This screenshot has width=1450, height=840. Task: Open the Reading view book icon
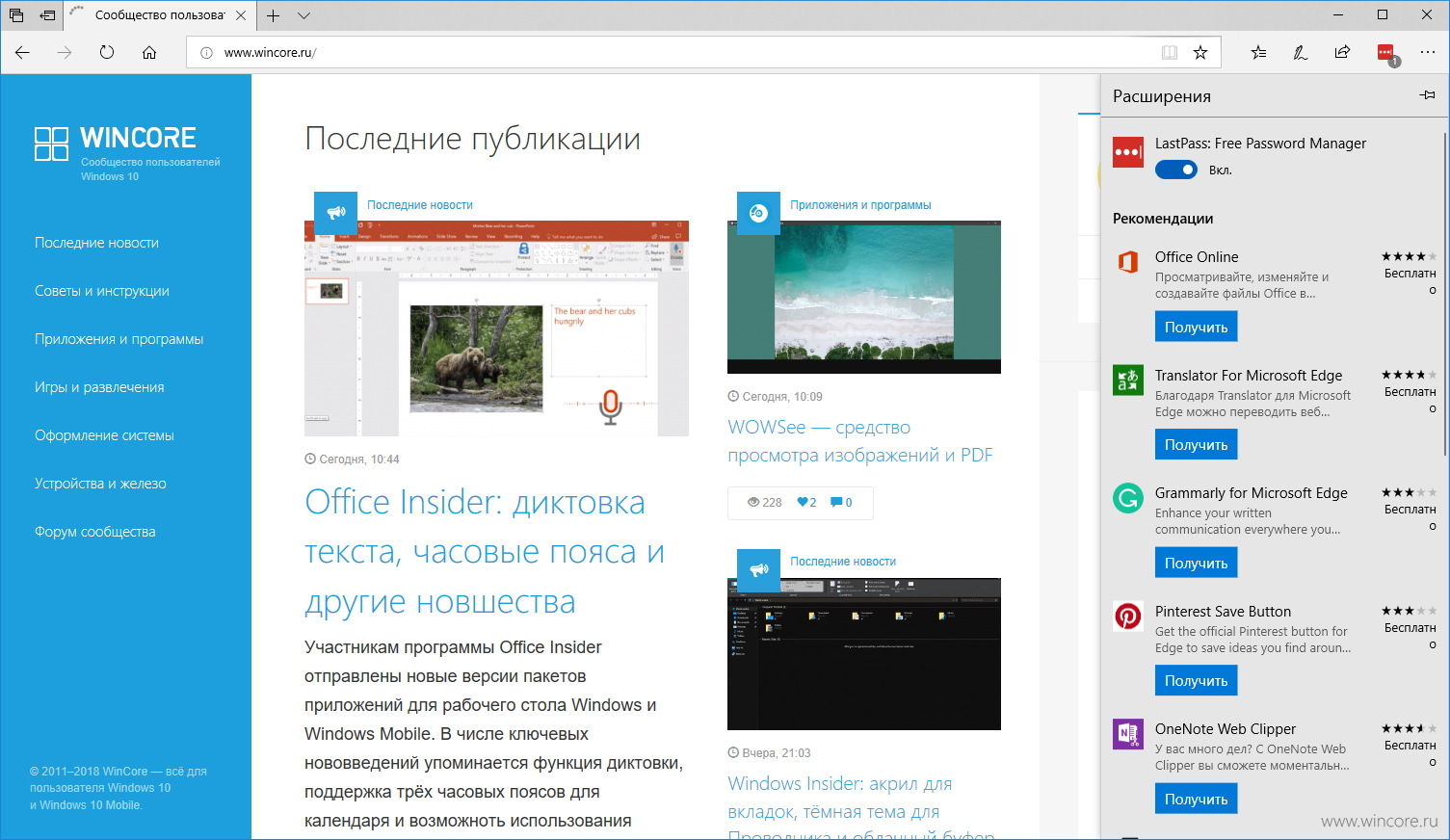(1170, 52)
